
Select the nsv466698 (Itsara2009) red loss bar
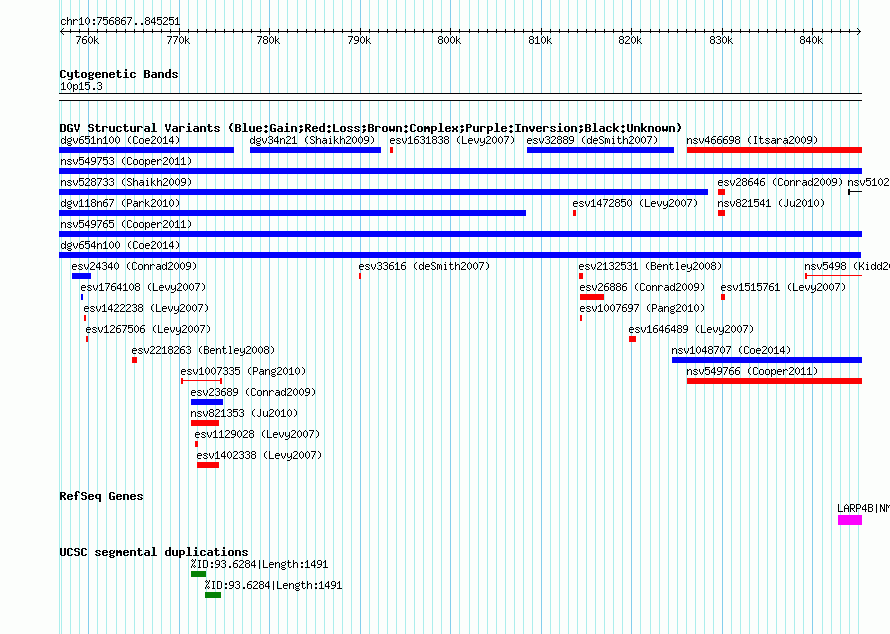click(x=774, y=150)
